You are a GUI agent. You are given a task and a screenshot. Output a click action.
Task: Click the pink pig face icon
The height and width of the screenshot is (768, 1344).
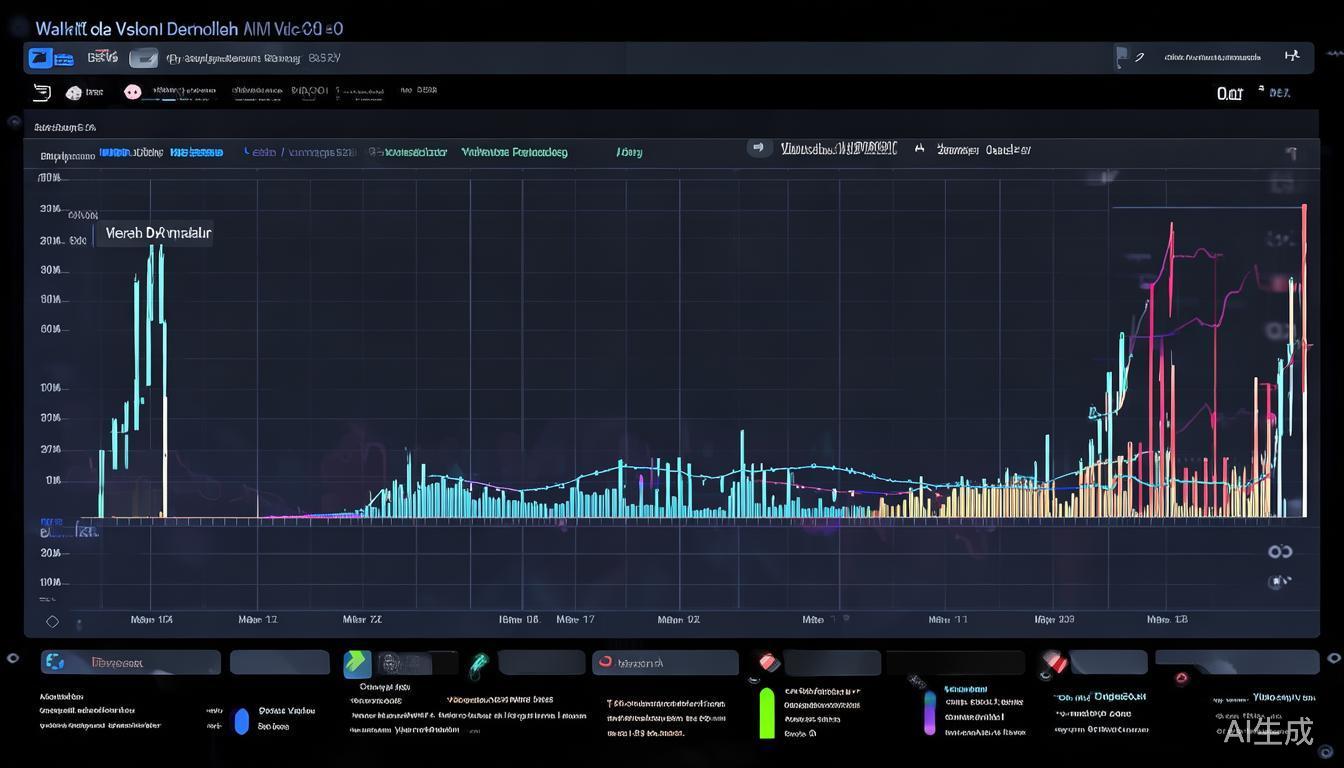coord(132,92)
